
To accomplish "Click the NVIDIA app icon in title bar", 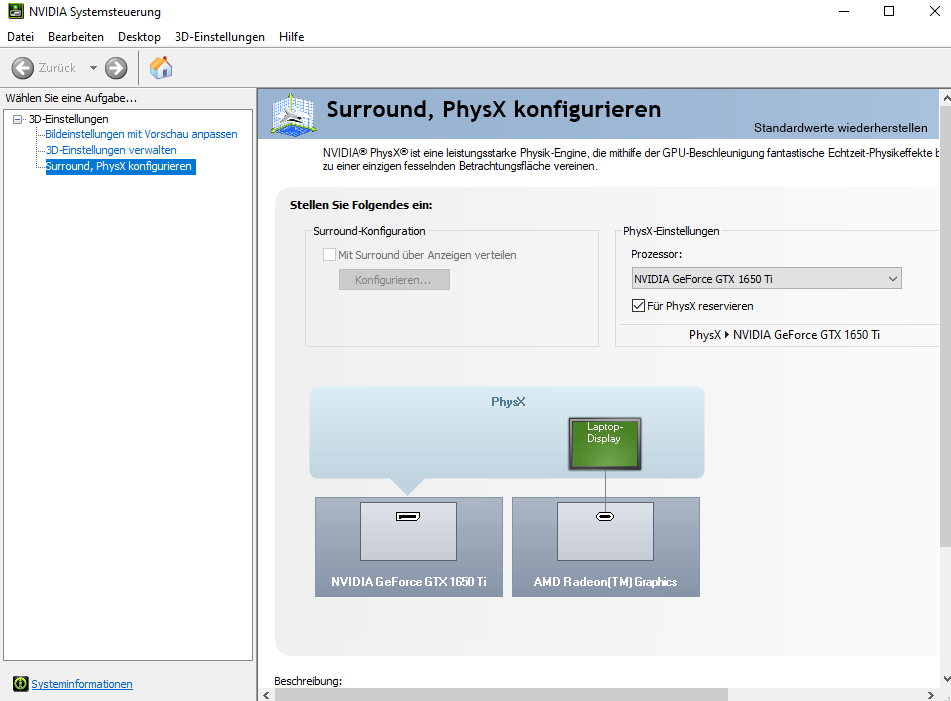I will (x=16, y=11).
